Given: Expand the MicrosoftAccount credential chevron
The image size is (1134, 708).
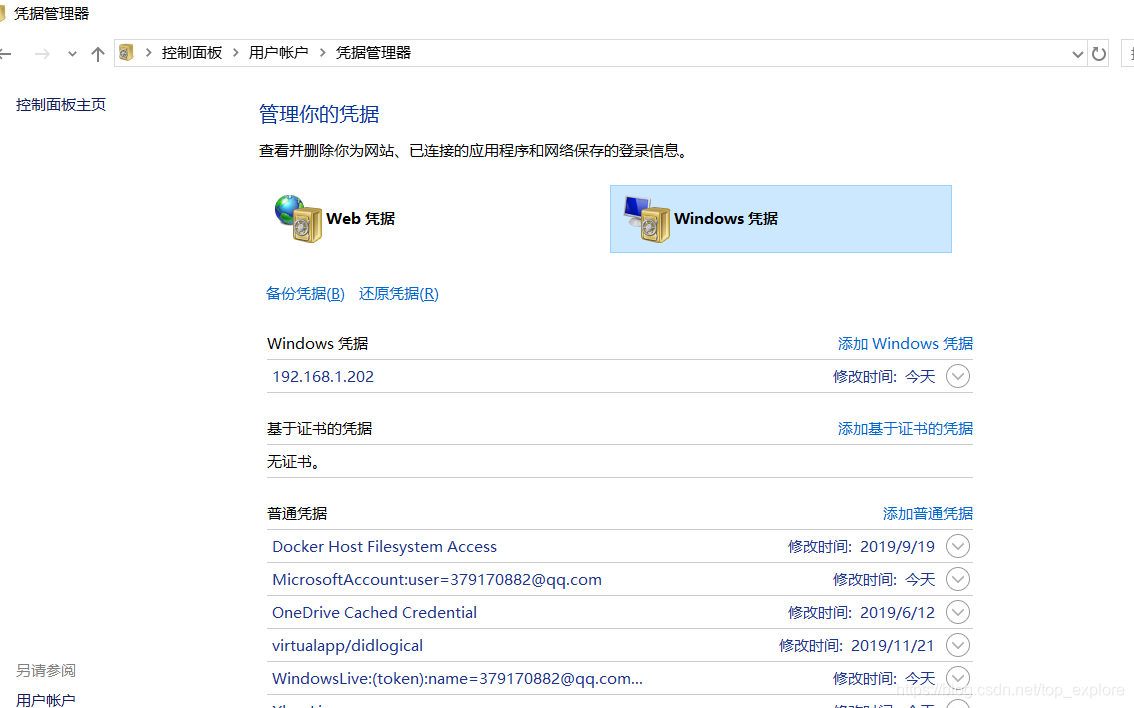Looking at the screenshot, I should point(958,579).
